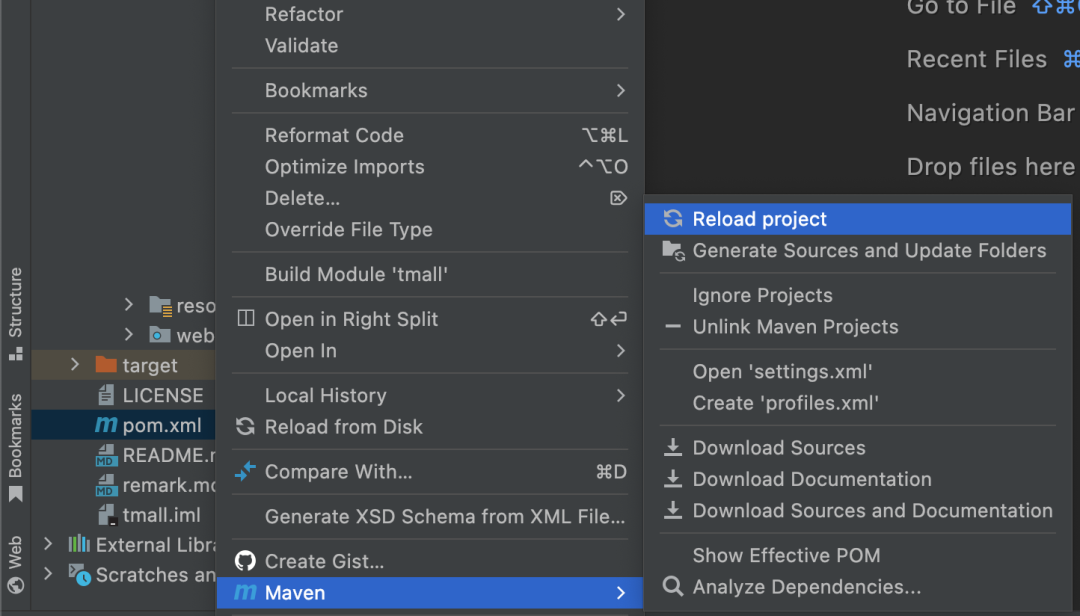
Task: Click the Generate Sources folder icon
Action: coord(673,251)
